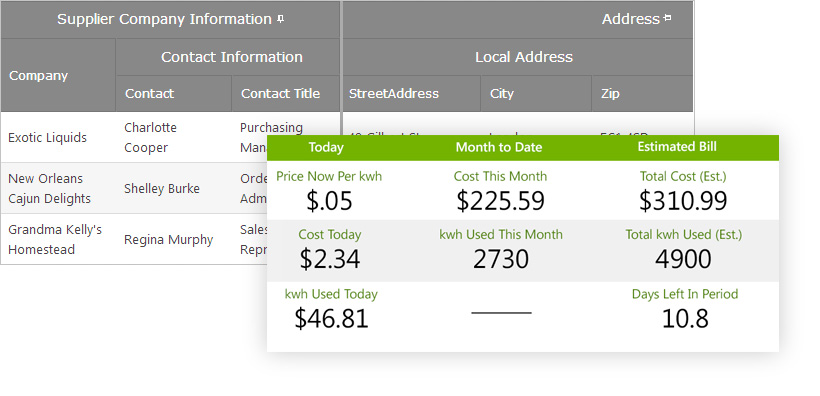
Task: Select the Shelley Burke contact cell
Action: pos(173,188)
